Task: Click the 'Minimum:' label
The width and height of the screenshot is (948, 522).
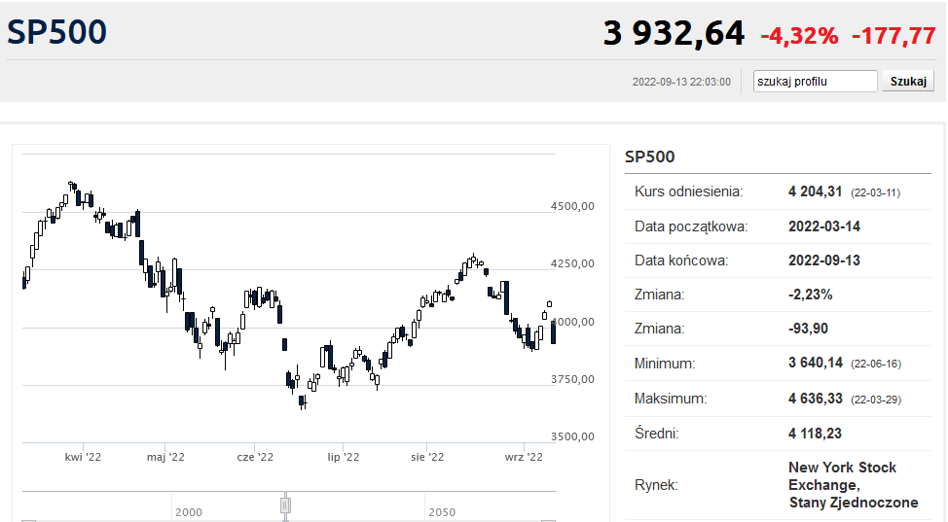Action: pos(664,364)
